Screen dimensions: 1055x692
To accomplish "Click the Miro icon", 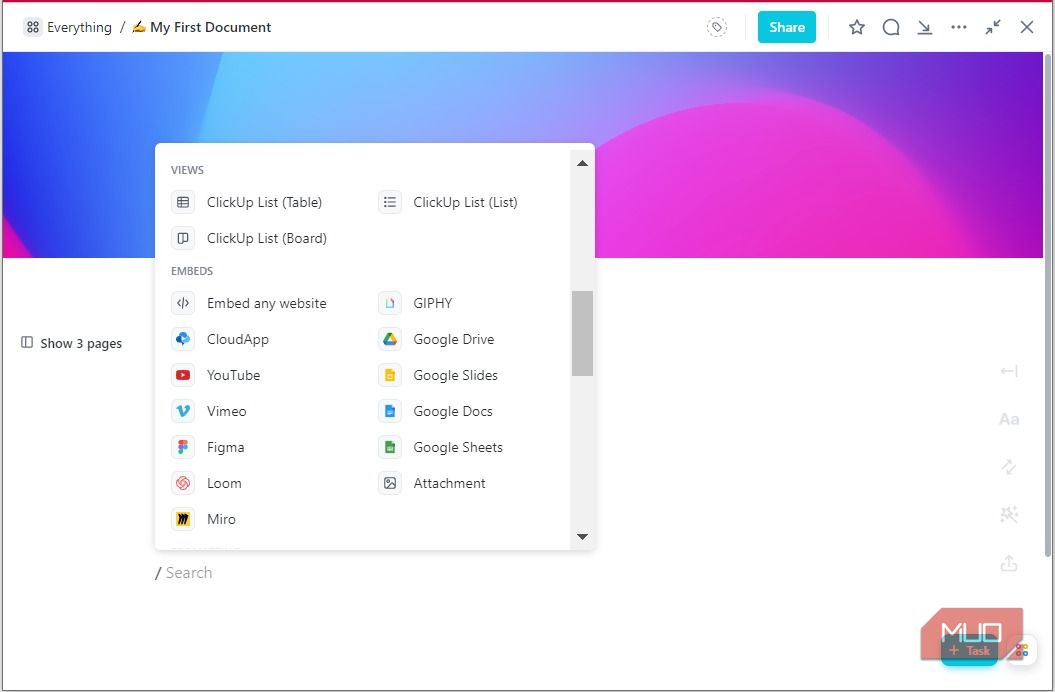I will tap(182, 519).
